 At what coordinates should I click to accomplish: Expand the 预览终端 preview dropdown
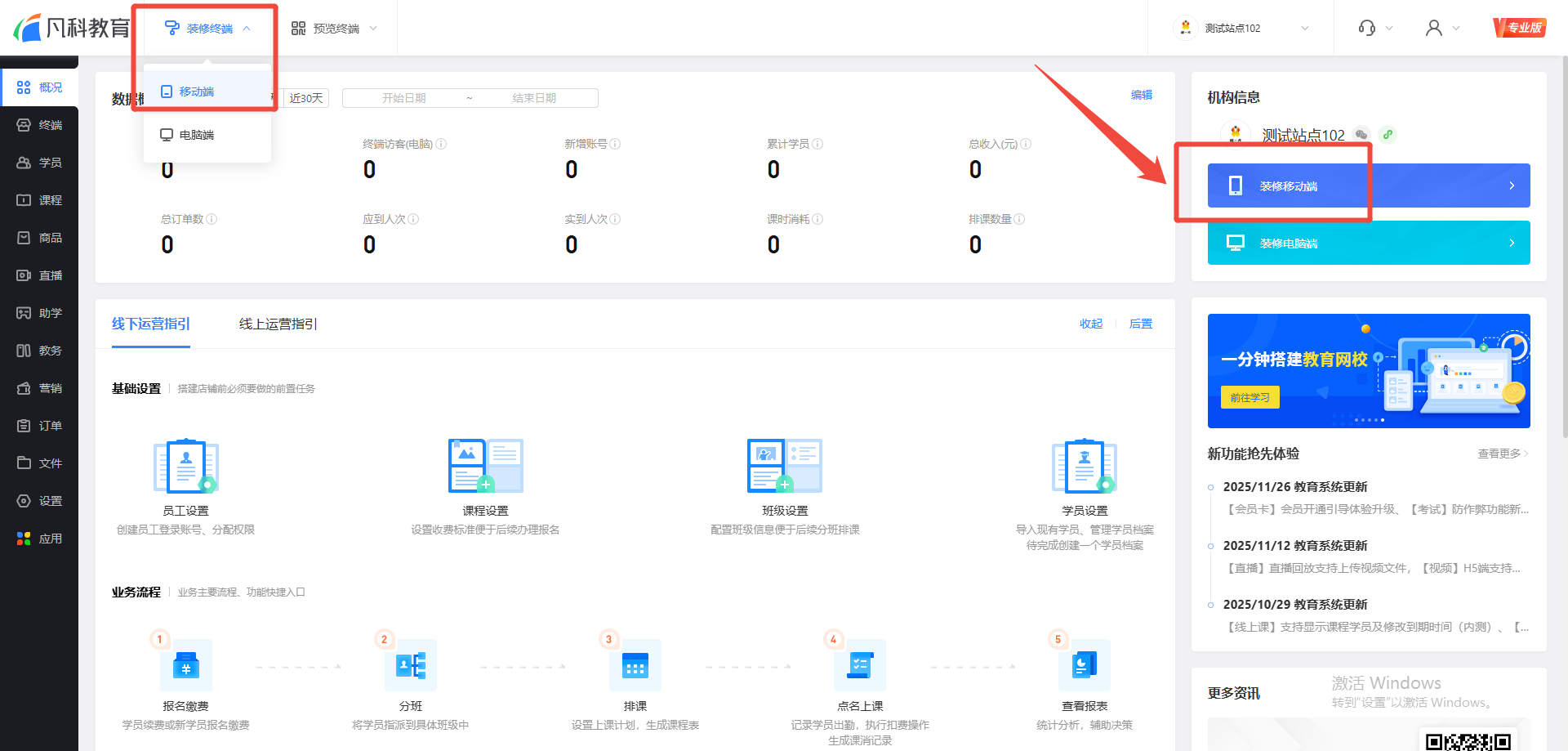335,29
